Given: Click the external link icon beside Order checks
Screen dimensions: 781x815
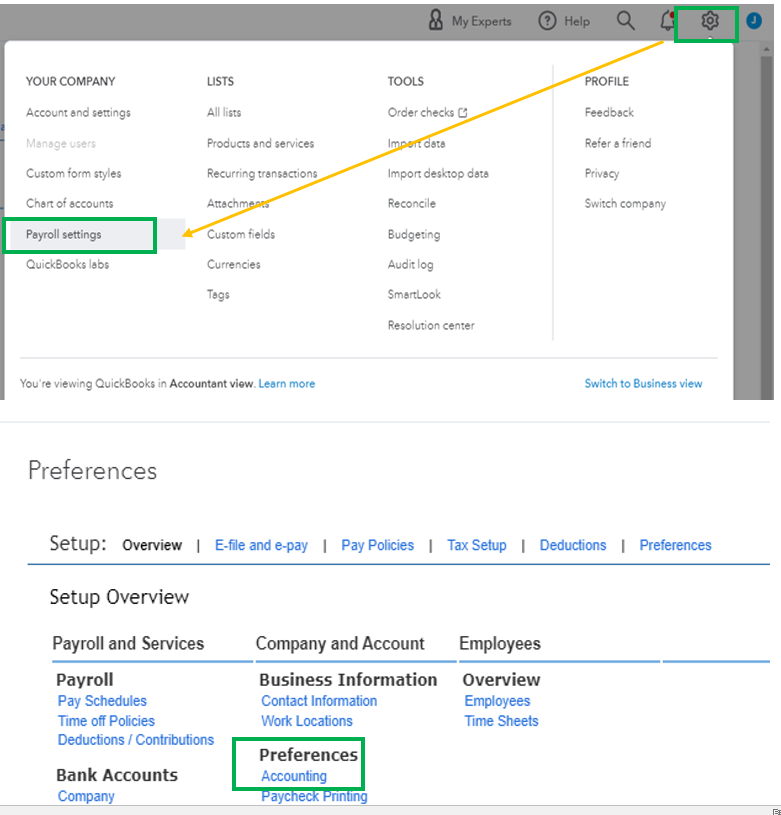Looking at the screenshot, I should click(463, 113).
